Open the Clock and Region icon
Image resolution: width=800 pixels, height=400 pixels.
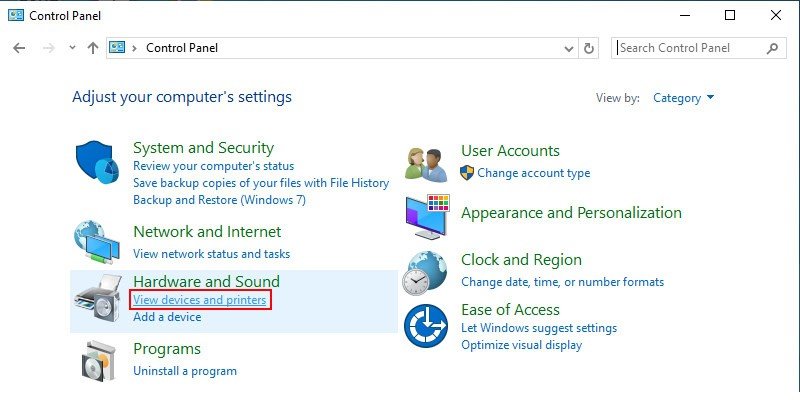tap(426, 271)
